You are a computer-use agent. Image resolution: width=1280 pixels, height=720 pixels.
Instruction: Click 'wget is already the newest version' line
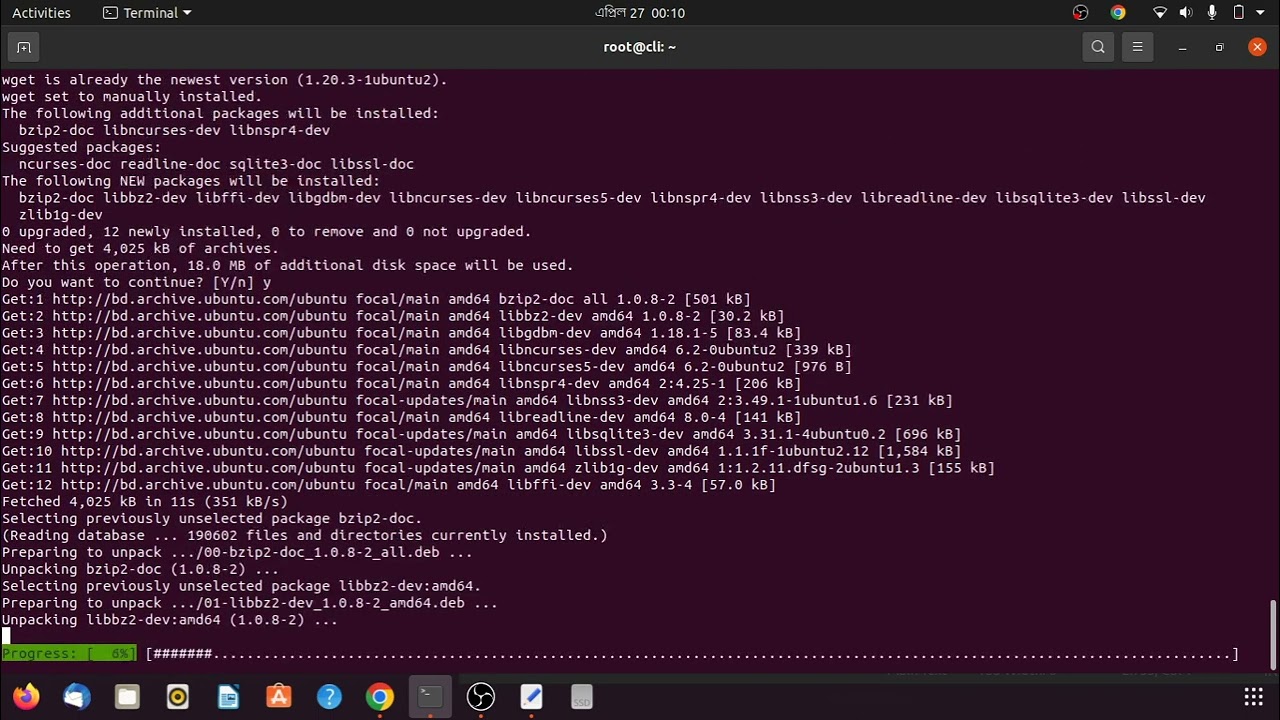pyautogui.click(x=225, y=79)
